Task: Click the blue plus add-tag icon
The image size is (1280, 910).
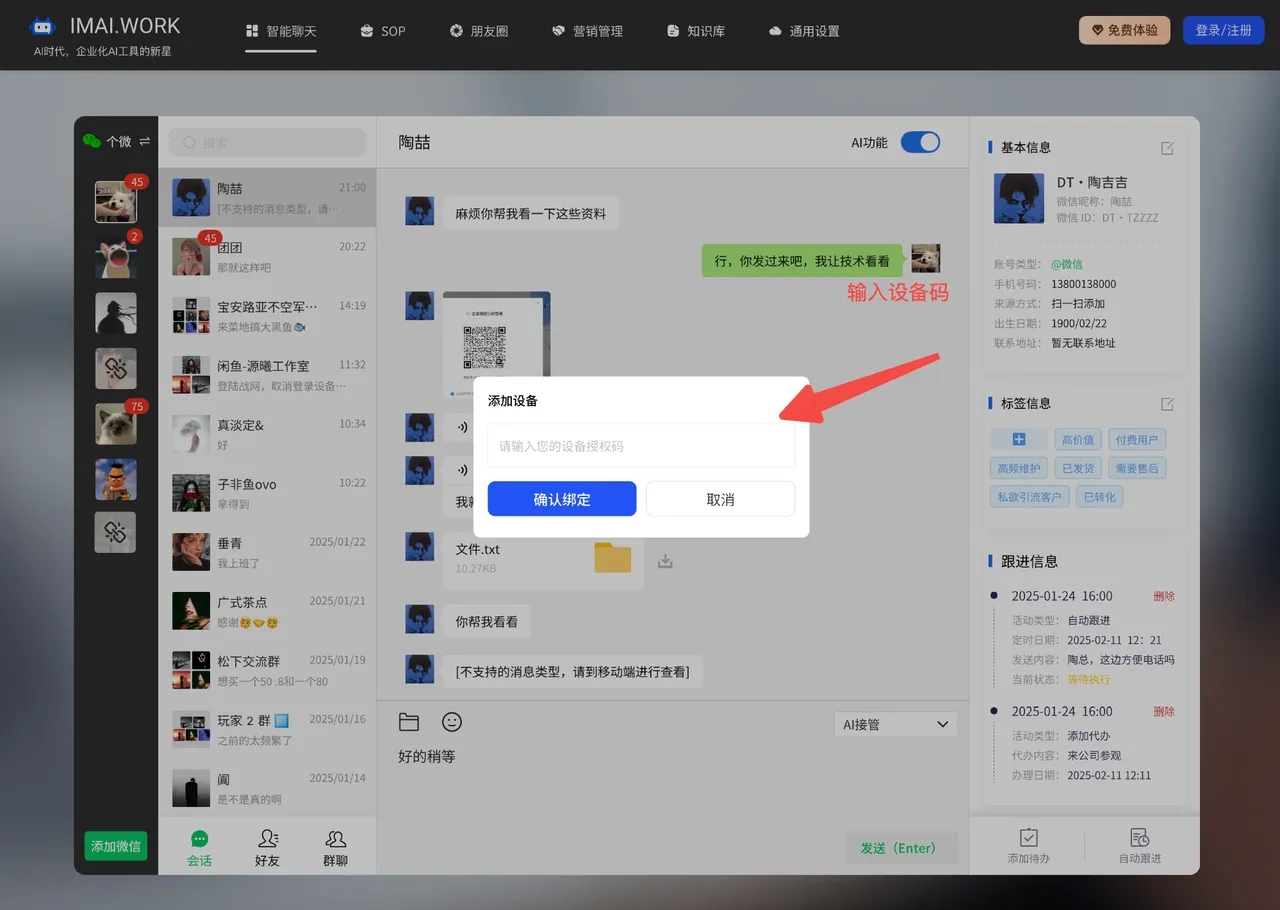Action: pyautogui.click(x=1018, y=440)
